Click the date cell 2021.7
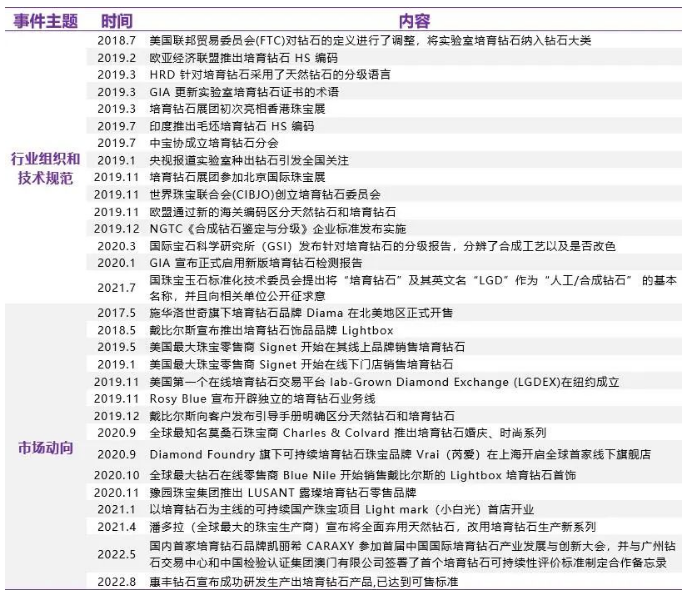The width and height of the screenshot is (688, 600). tap(117, 288)
